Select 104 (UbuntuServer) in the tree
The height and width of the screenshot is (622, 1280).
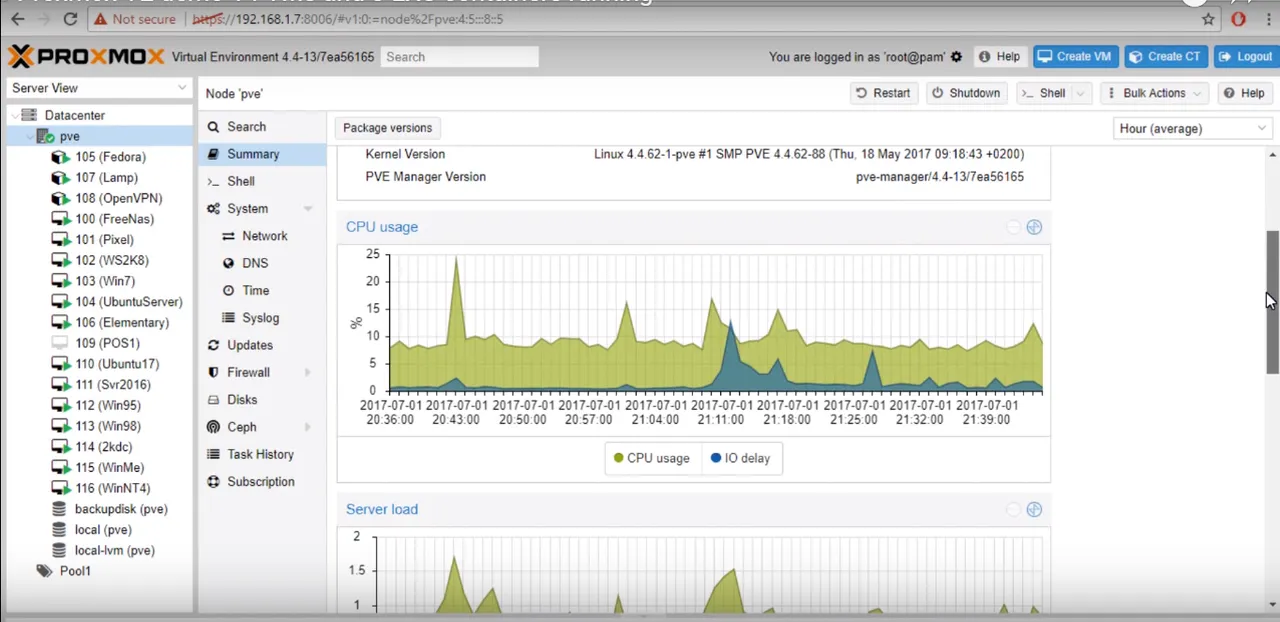point(128,302)
